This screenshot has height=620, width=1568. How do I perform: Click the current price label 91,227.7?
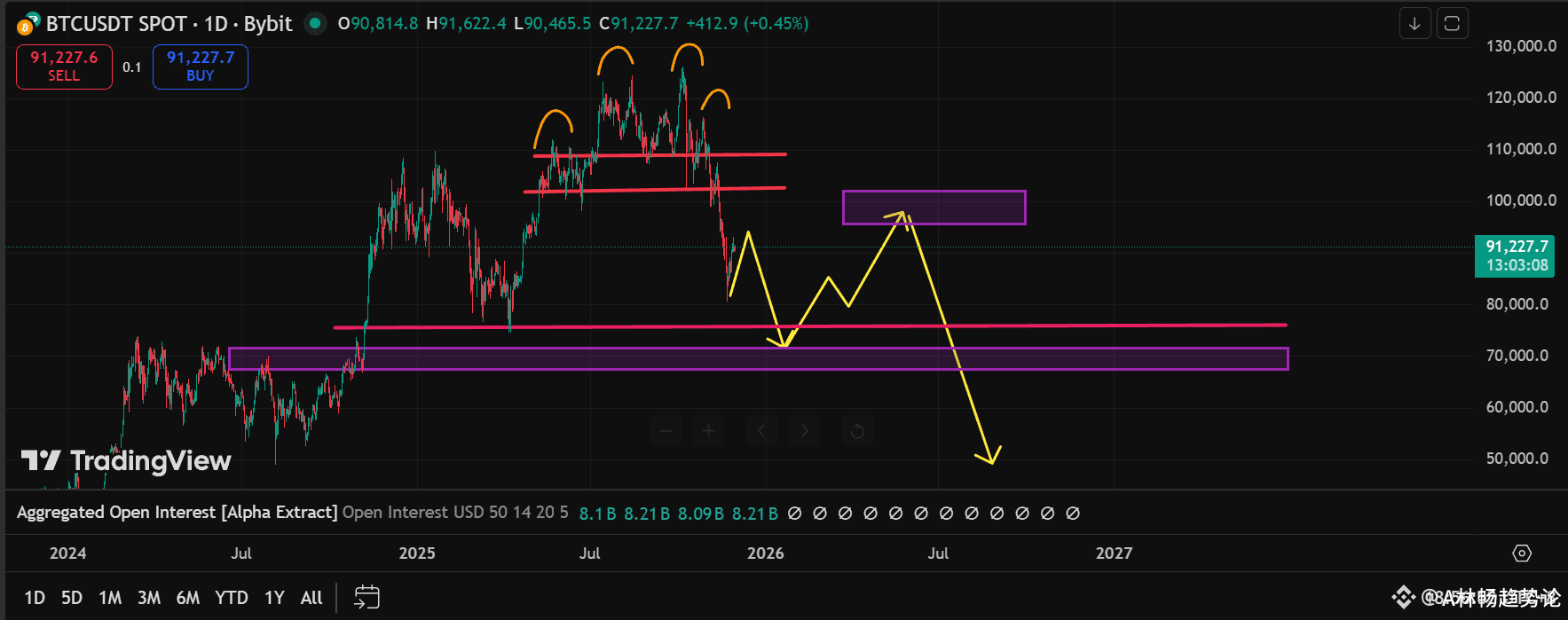click(x=1515, y=255)
